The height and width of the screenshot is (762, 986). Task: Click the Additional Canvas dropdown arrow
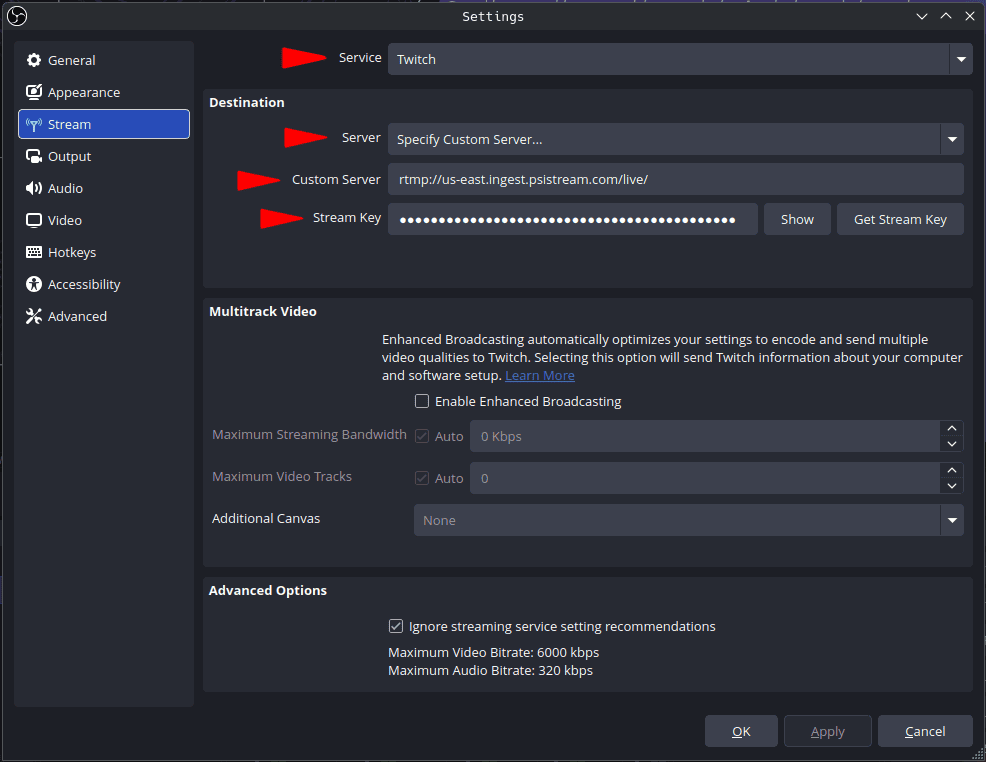click(952, 520)
